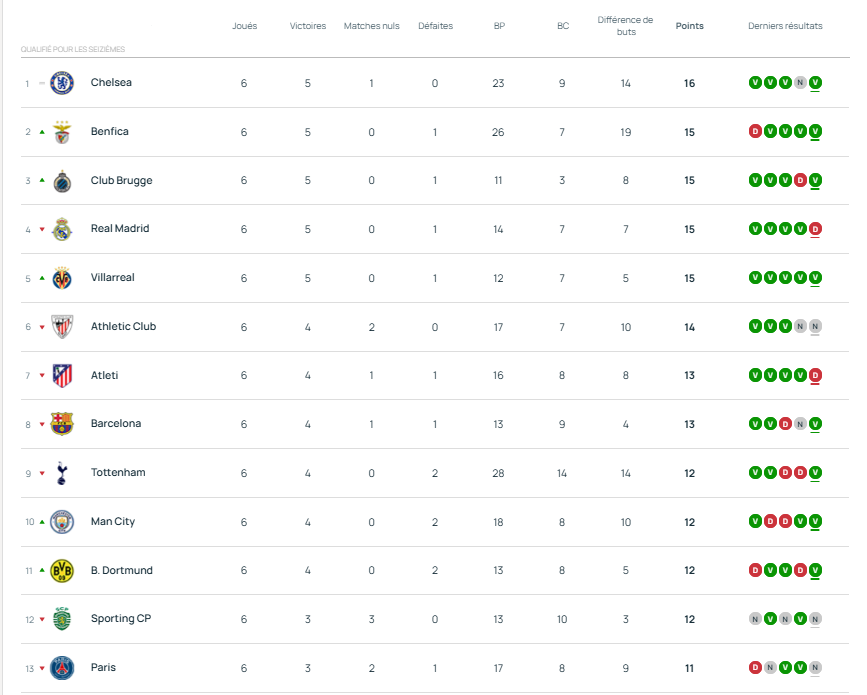Screen dimensions: 867x695
Task: Click the Club Brugge crest icon
Action: (62, 181)
